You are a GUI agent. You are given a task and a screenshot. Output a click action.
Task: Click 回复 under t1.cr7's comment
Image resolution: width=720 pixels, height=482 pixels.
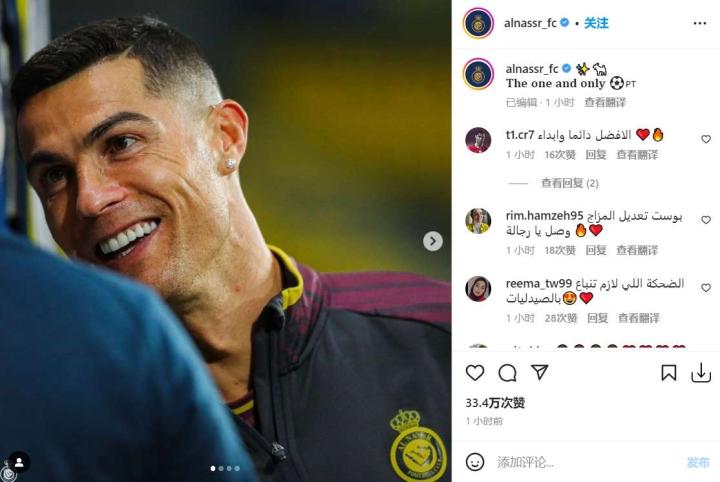click(596, 155)
